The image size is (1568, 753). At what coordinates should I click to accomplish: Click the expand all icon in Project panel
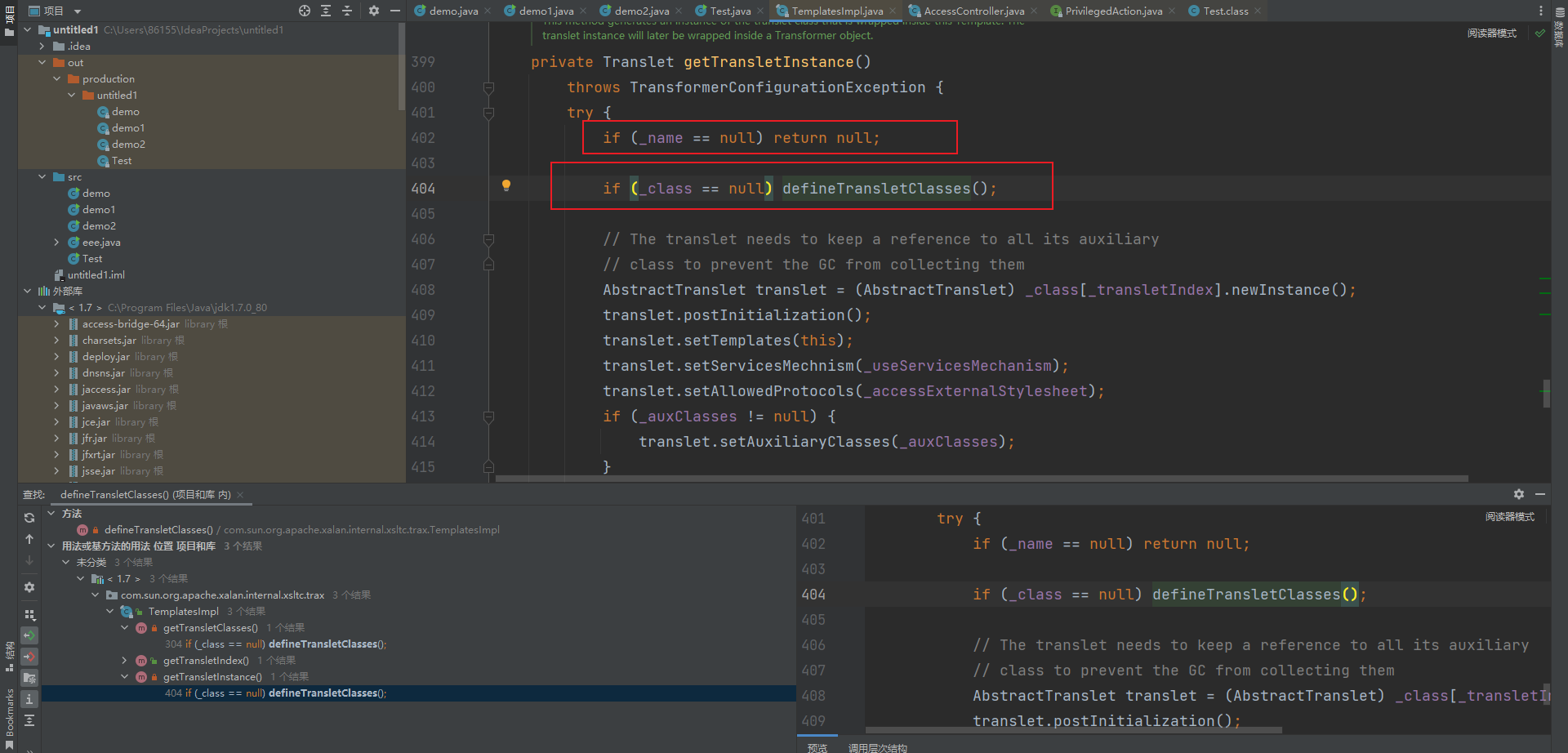pyautogui.click(x=326, y=11)
